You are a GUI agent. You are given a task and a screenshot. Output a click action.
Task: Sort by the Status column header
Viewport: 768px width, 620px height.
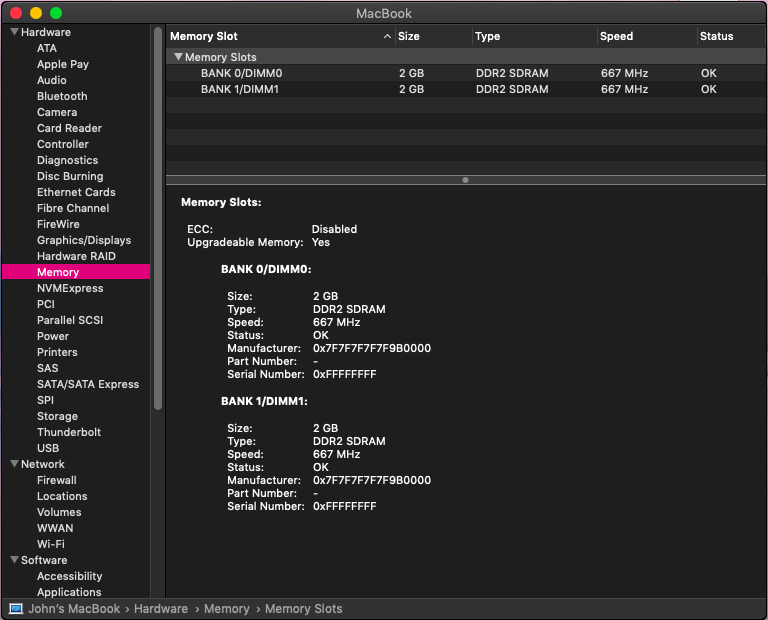click(x=716, y=36)
